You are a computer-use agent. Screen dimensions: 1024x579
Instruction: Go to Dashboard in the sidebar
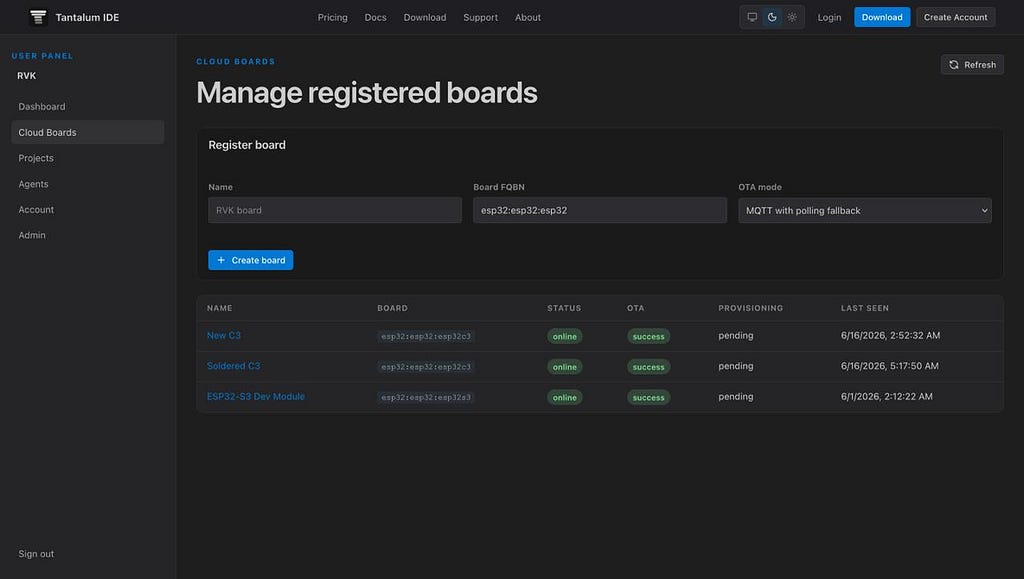click(88, 106)
